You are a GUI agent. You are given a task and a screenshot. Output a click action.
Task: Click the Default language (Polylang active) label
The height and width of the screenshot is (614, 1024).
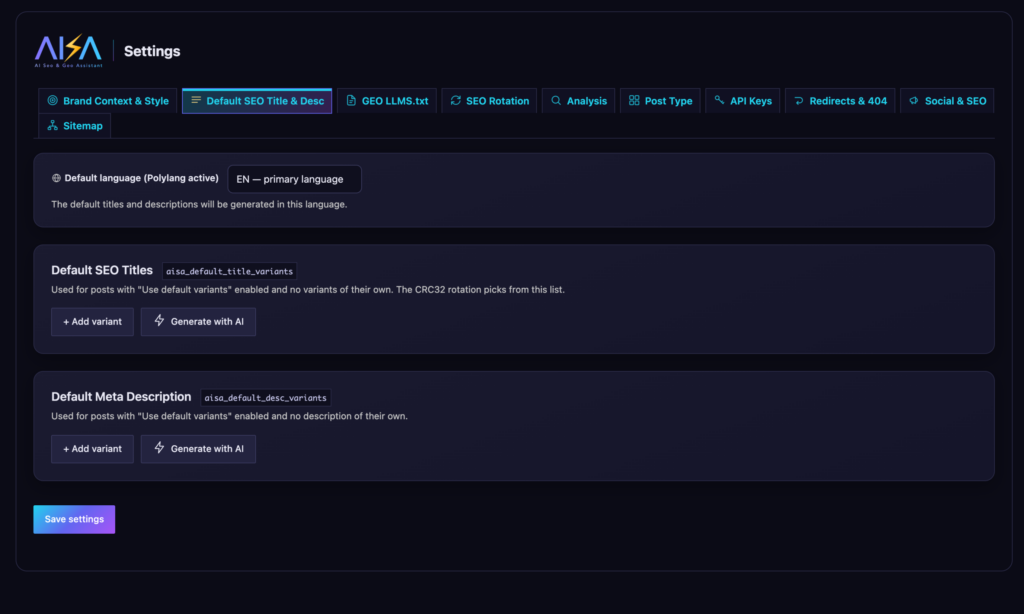point(141,178)
